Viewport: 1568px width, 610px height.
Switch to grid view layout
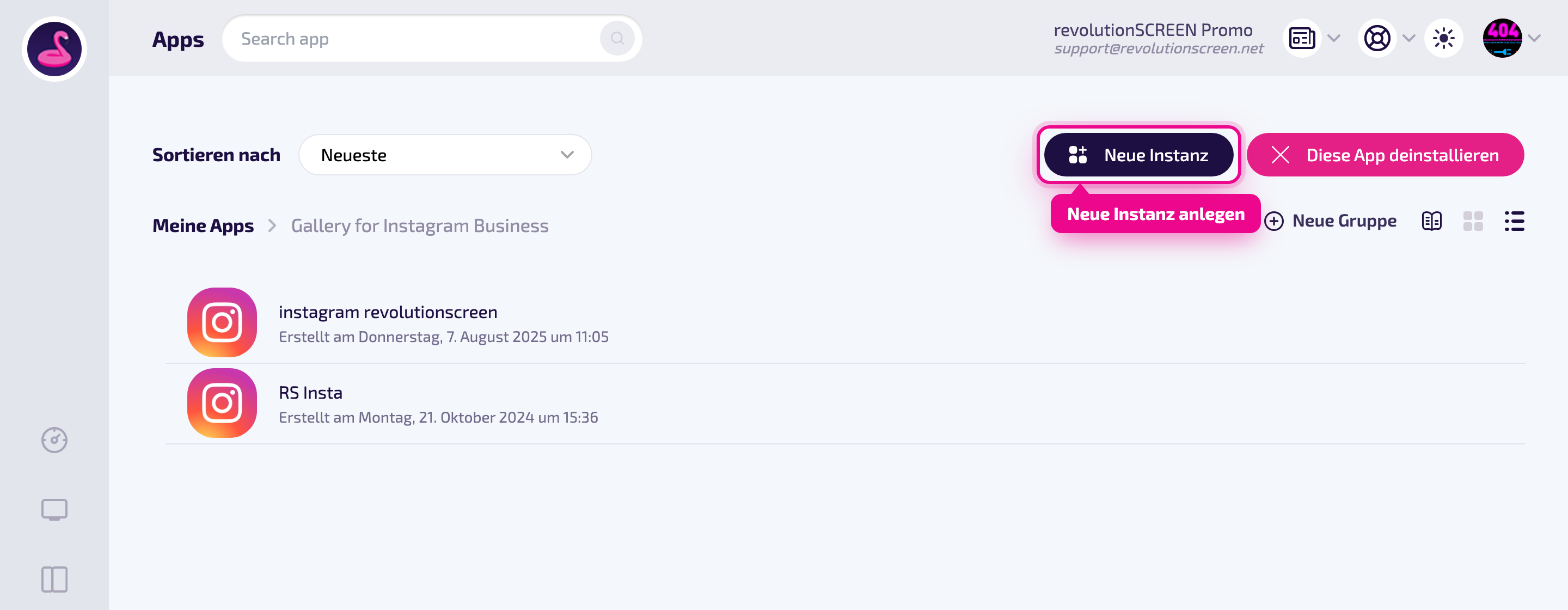pyautogui.click(x=1472, y=221)
